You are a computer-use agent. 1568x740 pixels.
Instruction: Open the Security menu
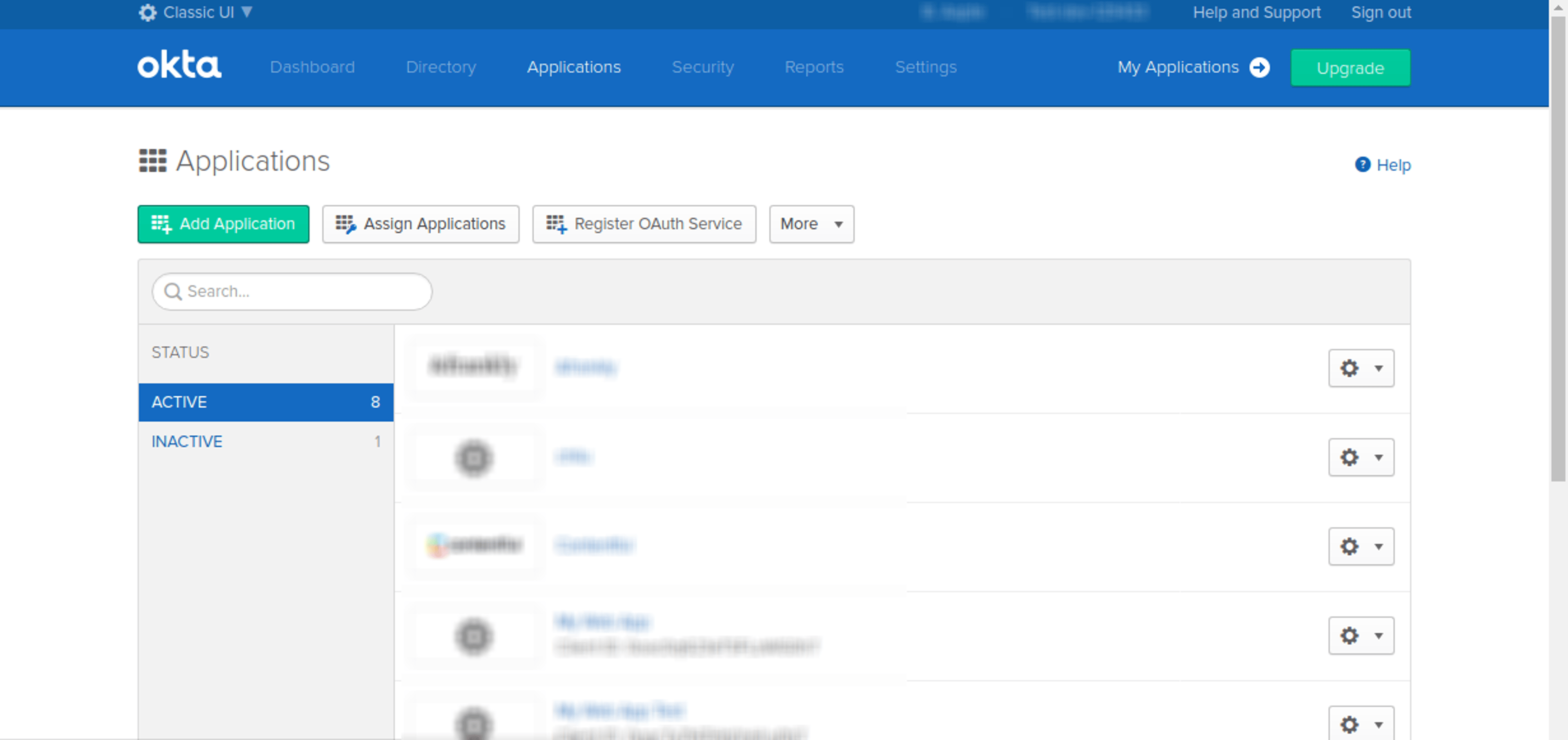[x=702, y=67]
